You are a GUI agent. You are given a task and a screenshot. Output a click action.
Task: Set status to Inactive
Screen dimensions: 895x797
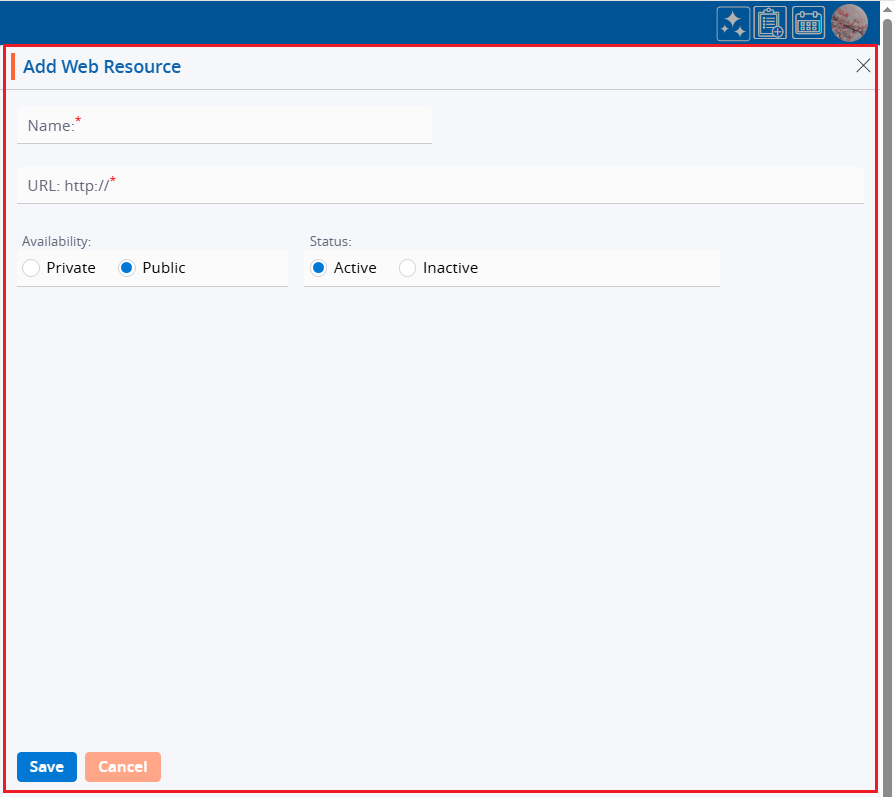[x=407, y=268]
